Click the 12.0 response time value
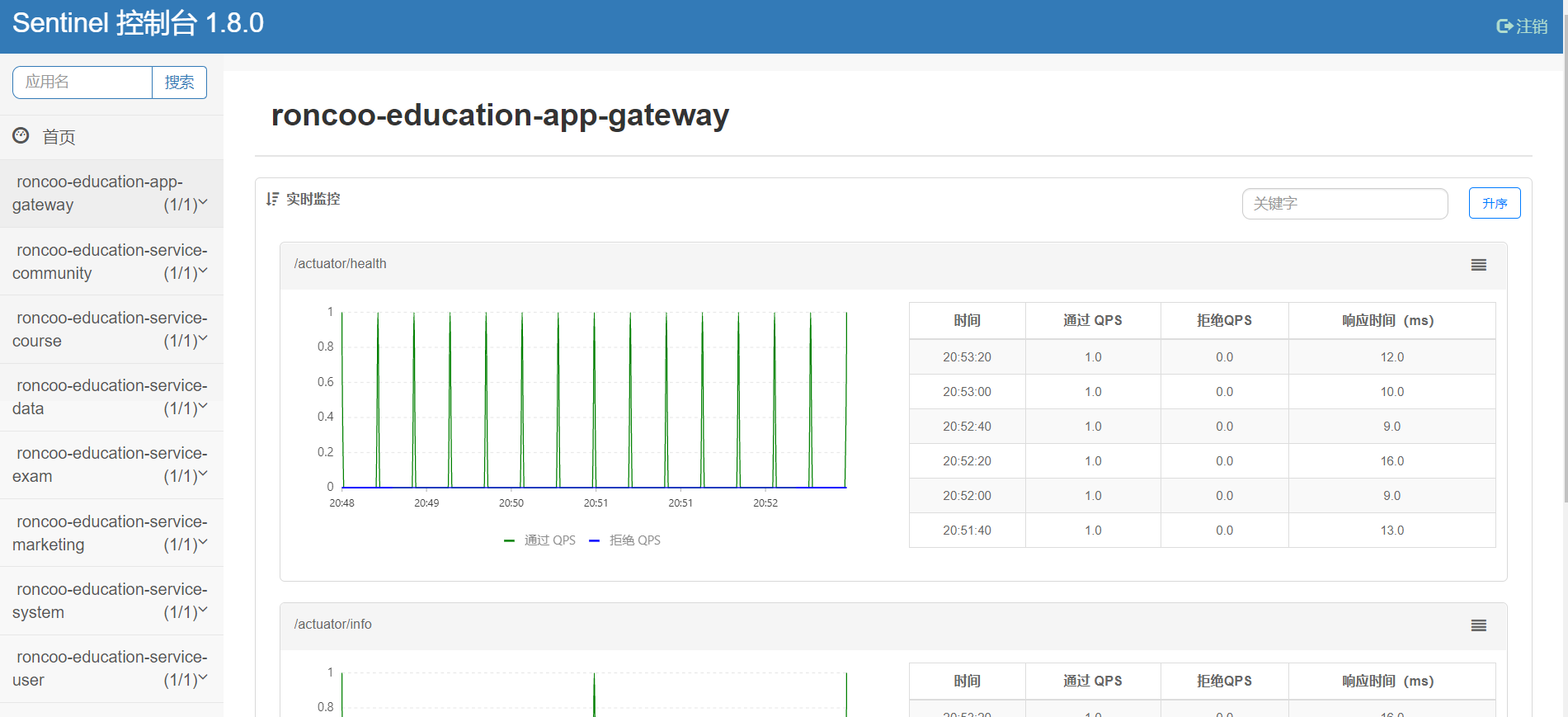1568x717 pixels. pos(1391,357)
